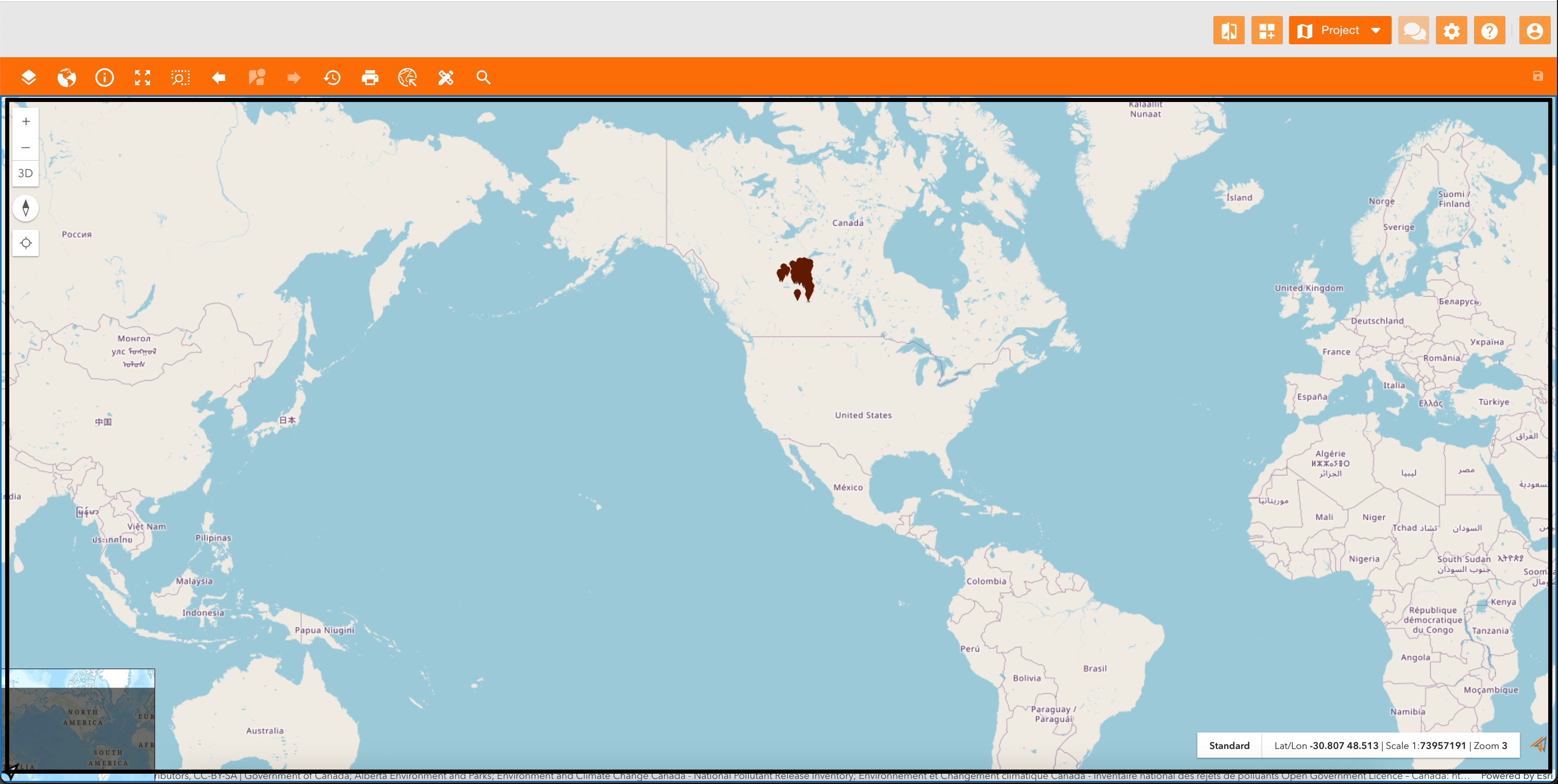The image size is (1558, 784).
Task: Open the help menu
Action: pyautogui.click(x=1489, y=30)
